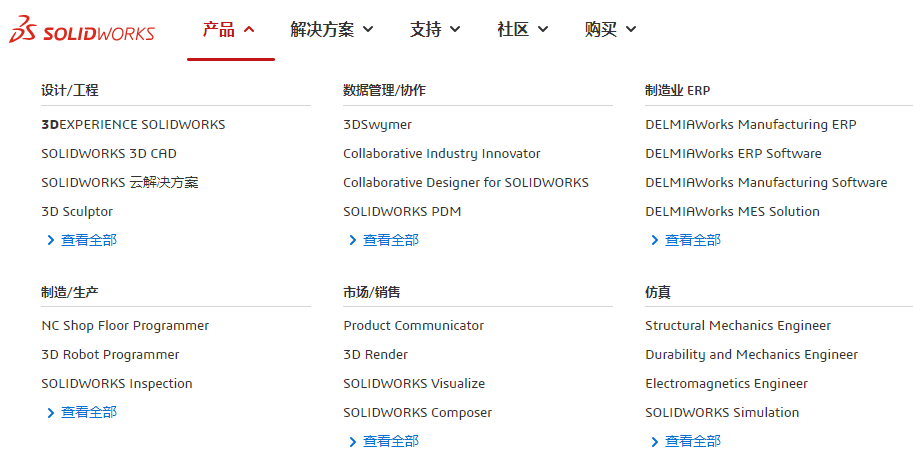View all under 仿真
The width and height of the screenshot is (913, 459).
[686, 442]
